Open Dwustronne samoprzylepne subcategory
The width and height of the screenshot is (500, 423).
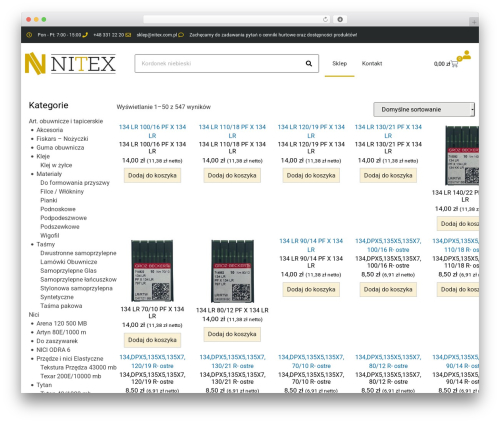tap(78, 253)
